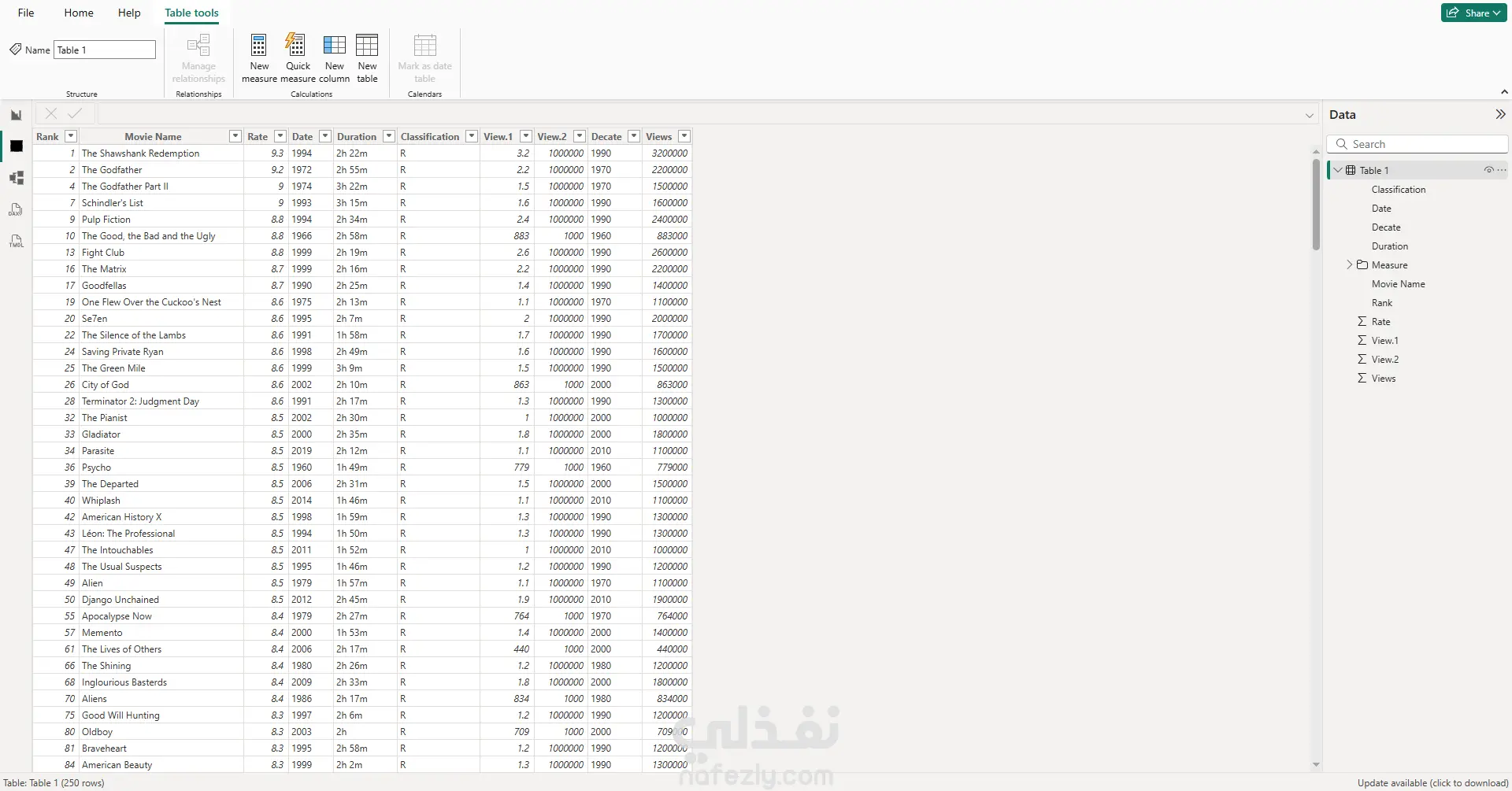Click Manage relationships icon
Viewport: 1512px width, 791px height.
coord(198,45)
